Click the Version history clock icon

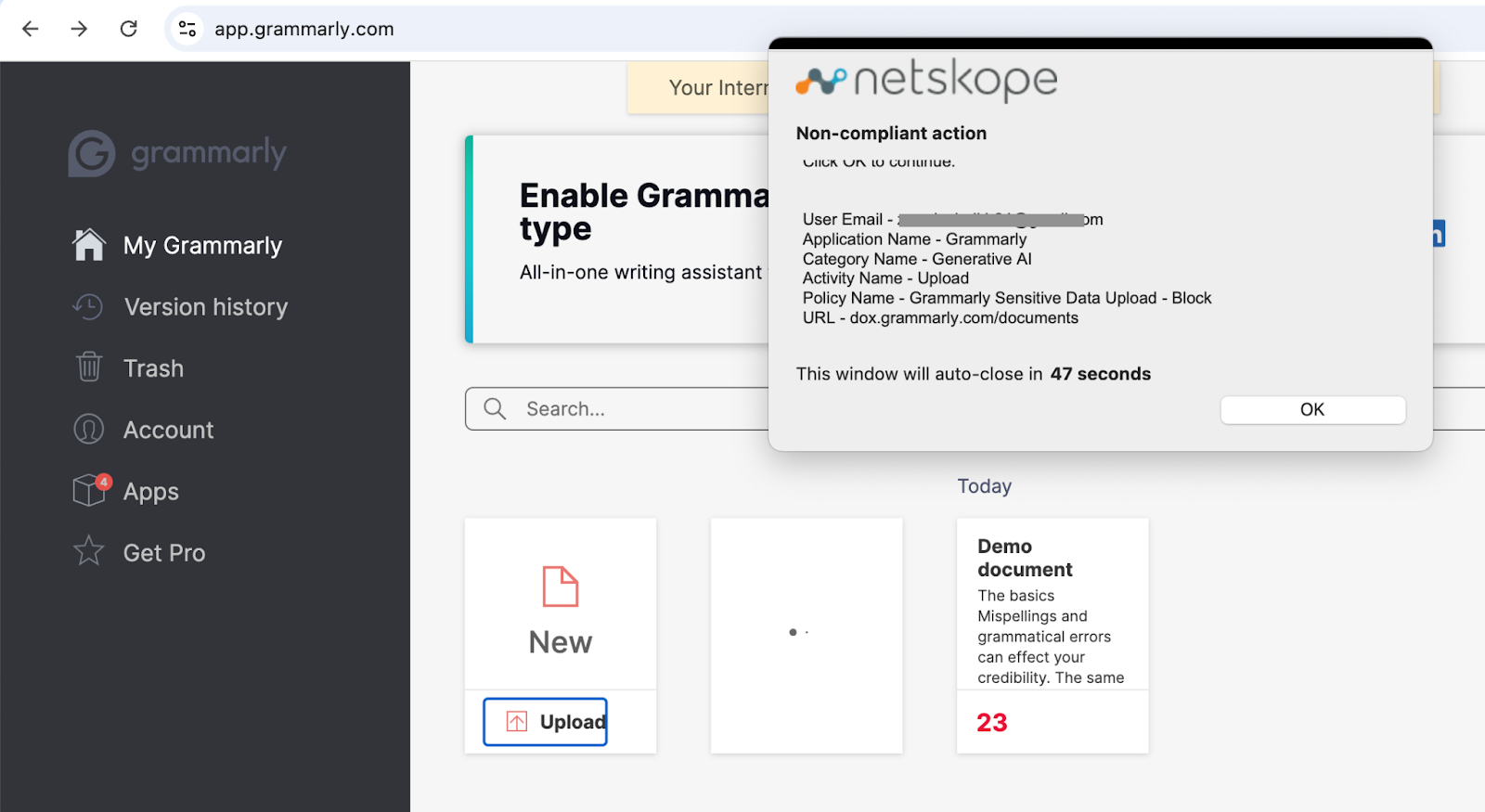coord(88,306)
